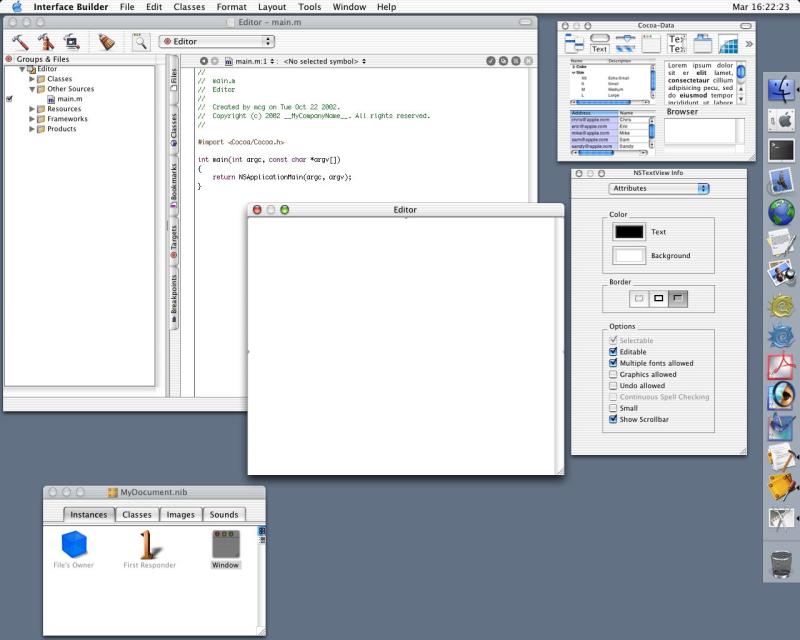Click the Build hammer icon in toolbar
The width and height of the screenshot is (800, 640).
[x=19, y=41]
